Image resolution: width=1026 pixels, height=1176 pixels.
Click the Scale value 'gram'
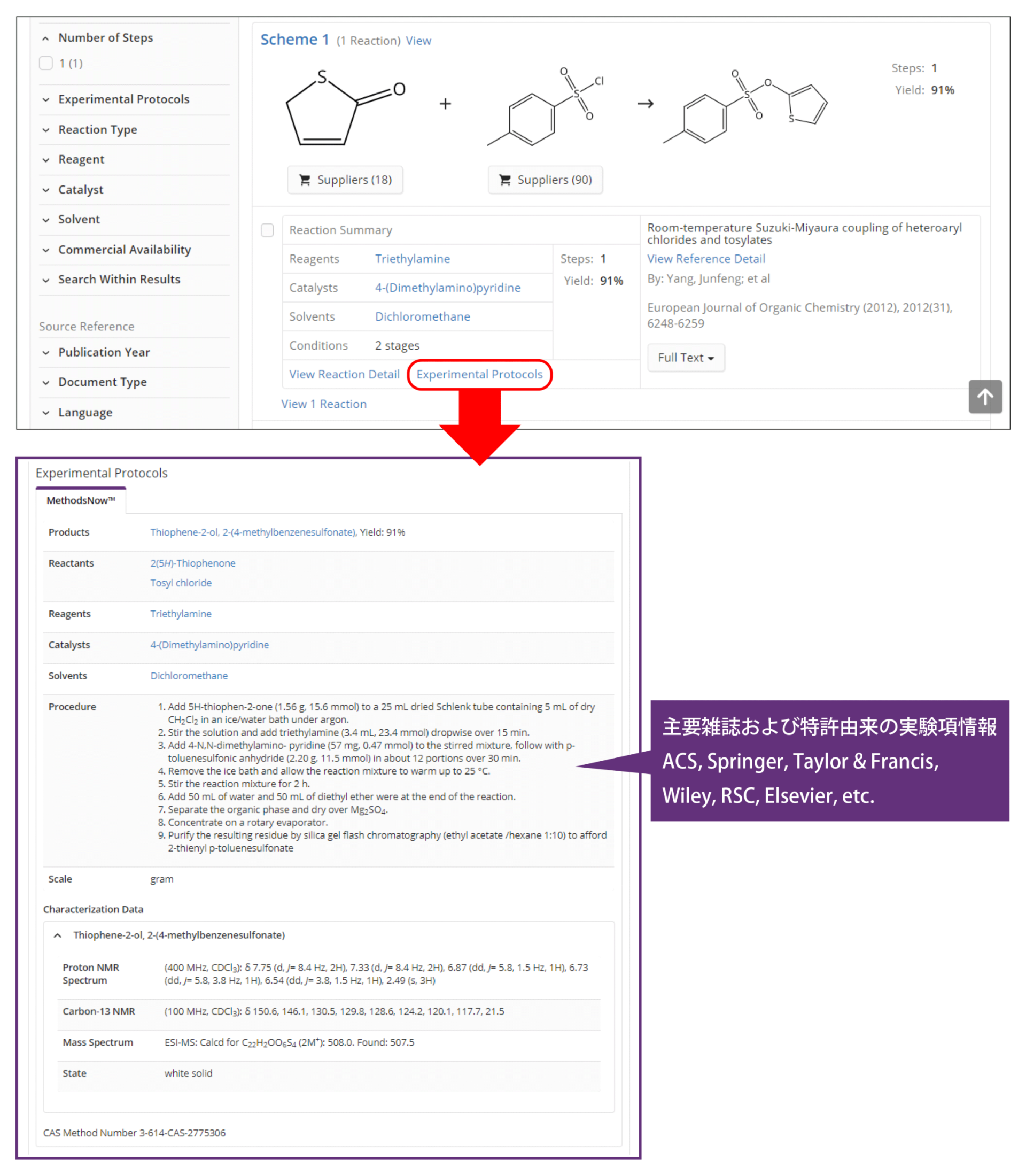[162, 879]
